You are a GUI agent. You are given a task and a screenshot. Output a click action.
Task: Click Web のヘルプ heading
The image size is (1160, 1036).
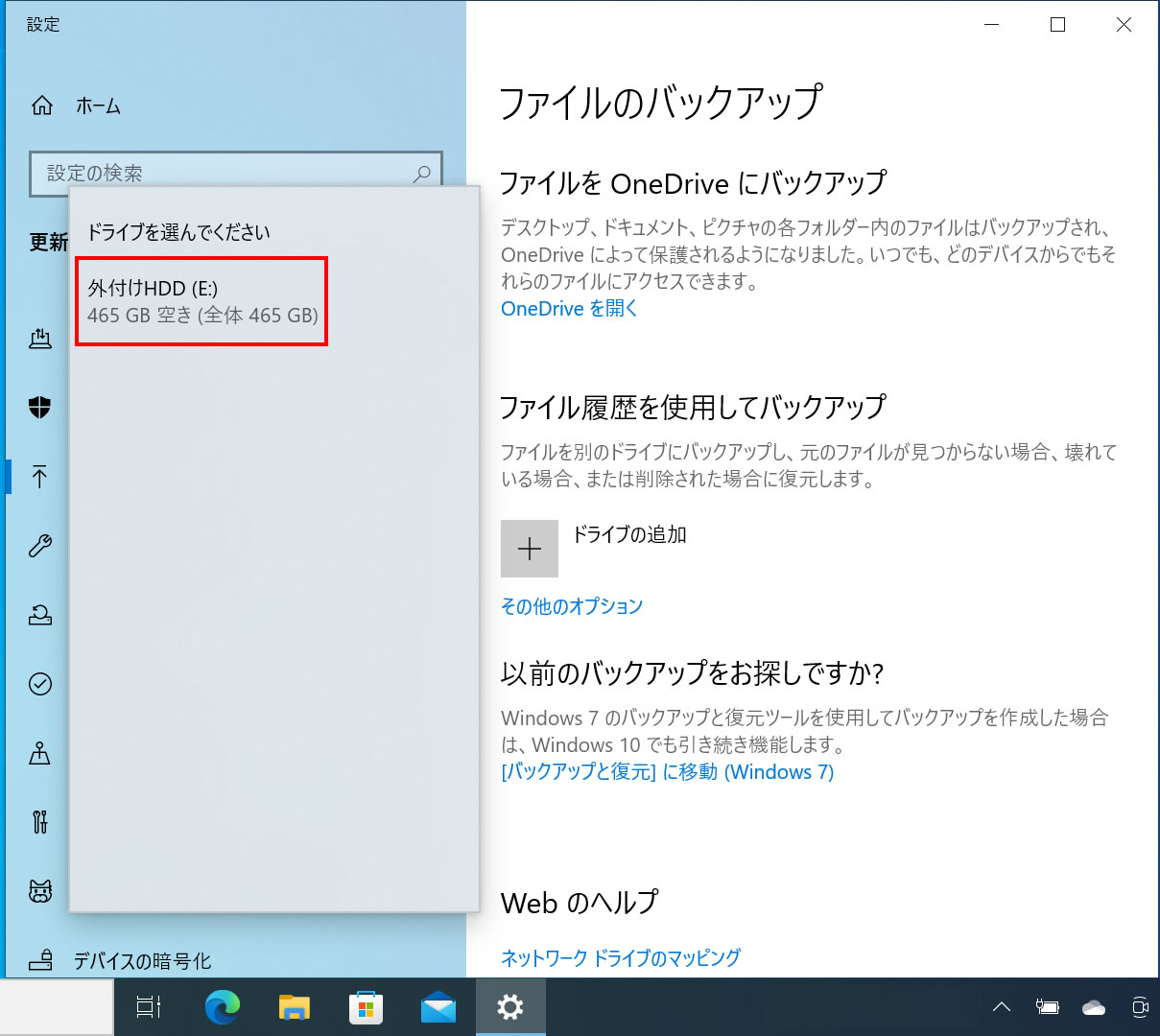580,903
